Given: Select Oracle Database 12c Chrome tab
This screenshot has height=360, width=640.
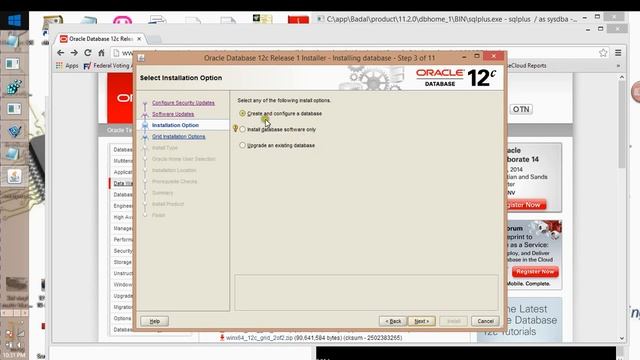Looking at the screenshot, I should click(x=100, y=39).
